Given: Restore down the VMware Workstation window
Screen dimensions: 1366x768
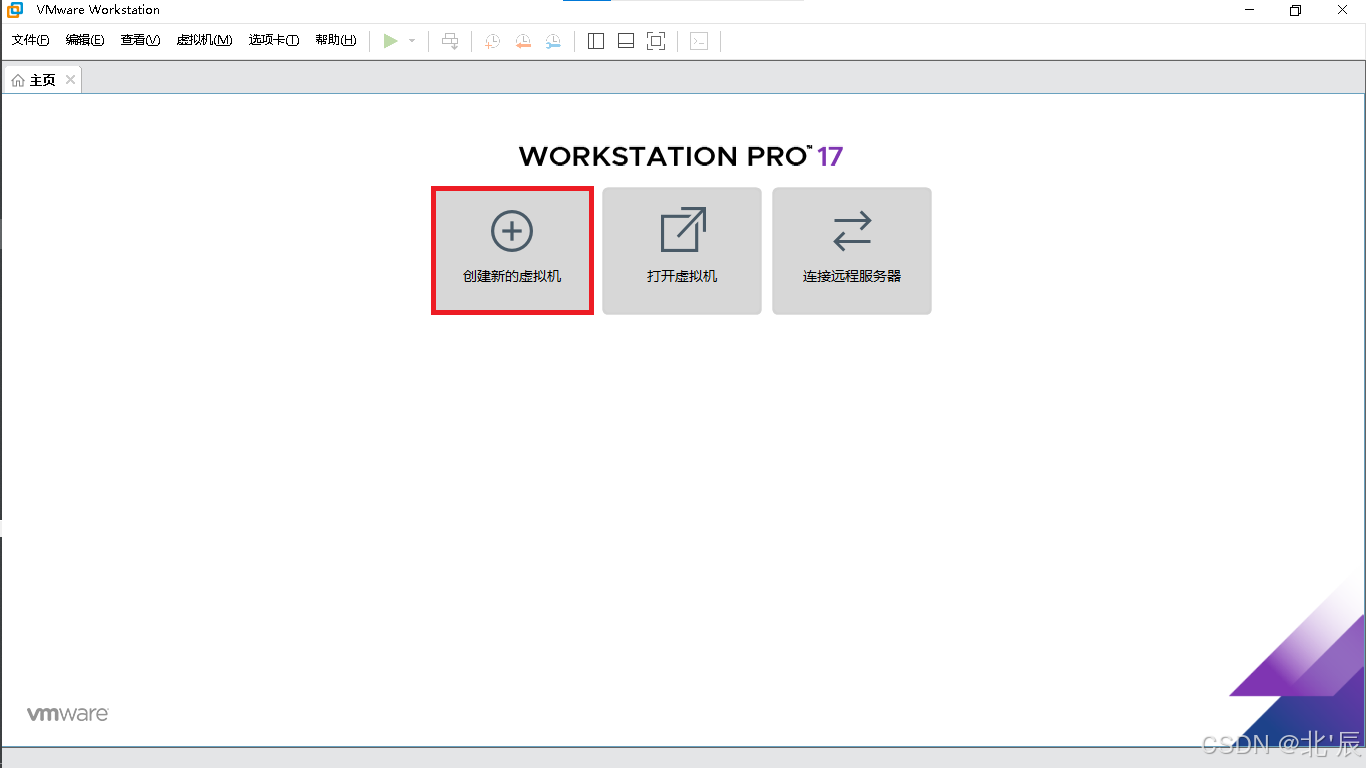Looking at the screenshot, I should [1296, 10].
